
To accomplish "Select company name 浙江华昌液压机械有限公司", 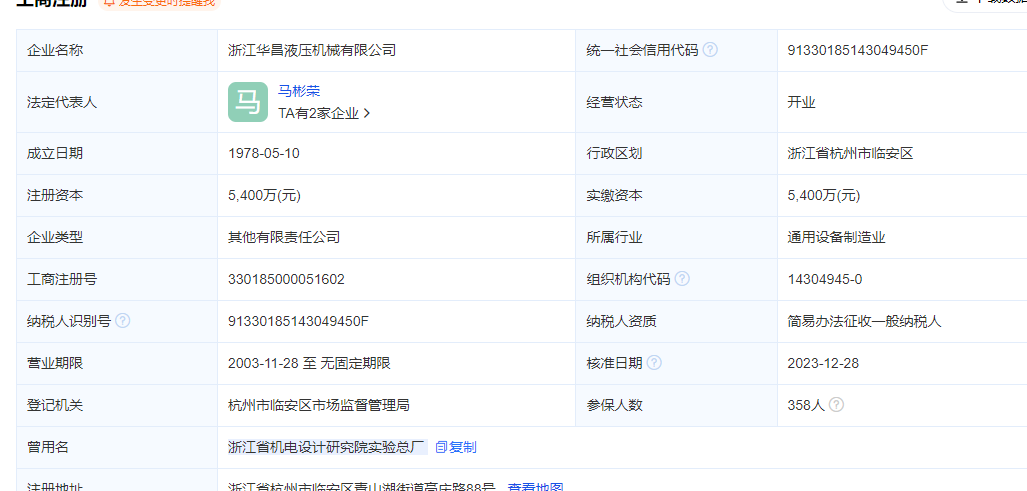I will [312, 50].
